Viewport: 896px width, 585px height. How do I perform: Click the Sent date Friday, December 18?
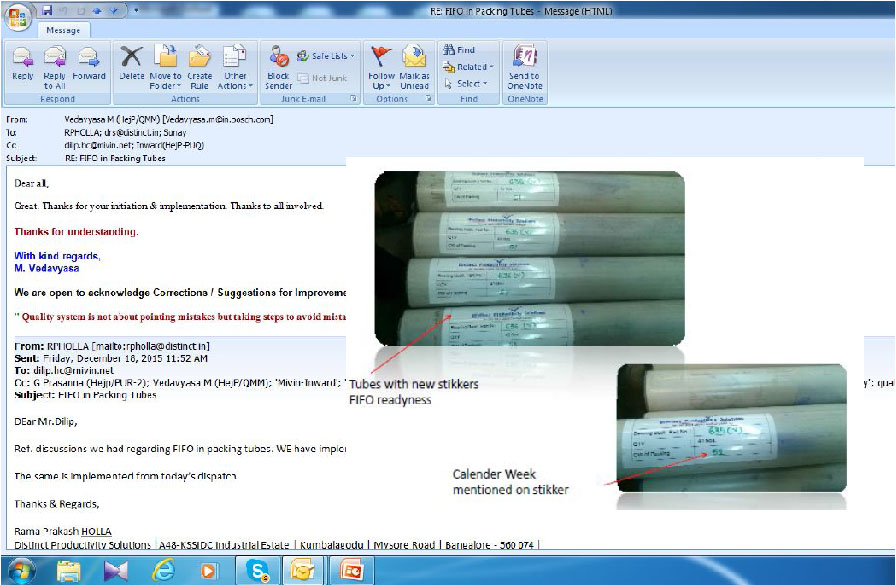[125, 359]
